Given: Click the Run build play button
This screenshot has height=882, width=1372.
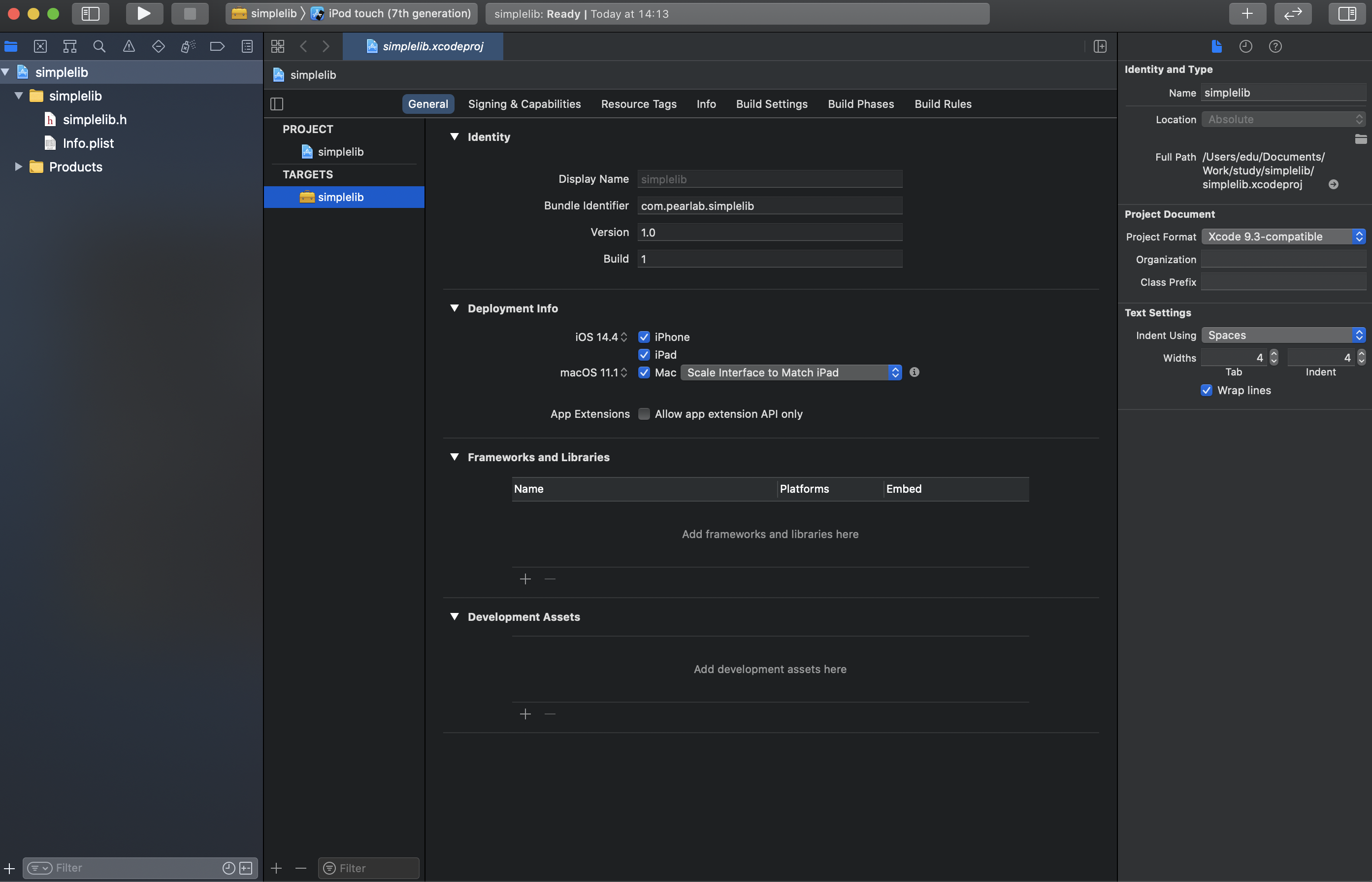Looking at the screenshot, I should pyautogui.click(x=144, y=13).
